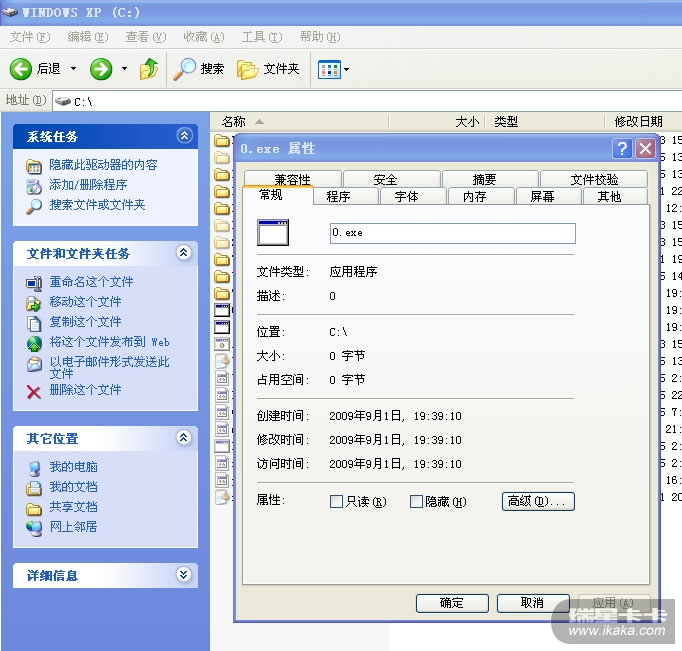
Task: Click 隐藏此驱动器的内容 link
Action: pyautogui.click(x=103, y=165)
